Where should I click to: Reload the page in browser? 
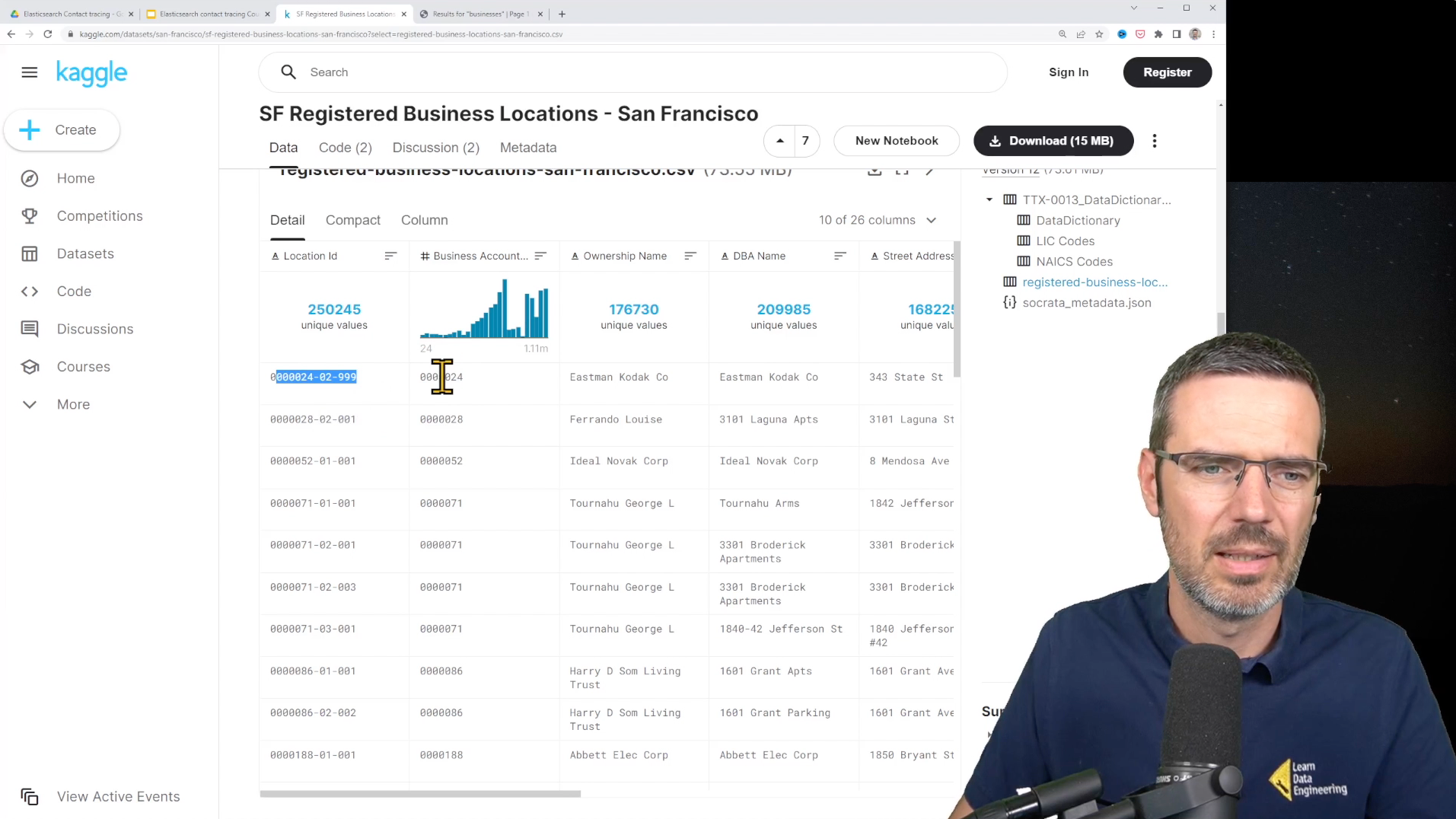point(48,34)
